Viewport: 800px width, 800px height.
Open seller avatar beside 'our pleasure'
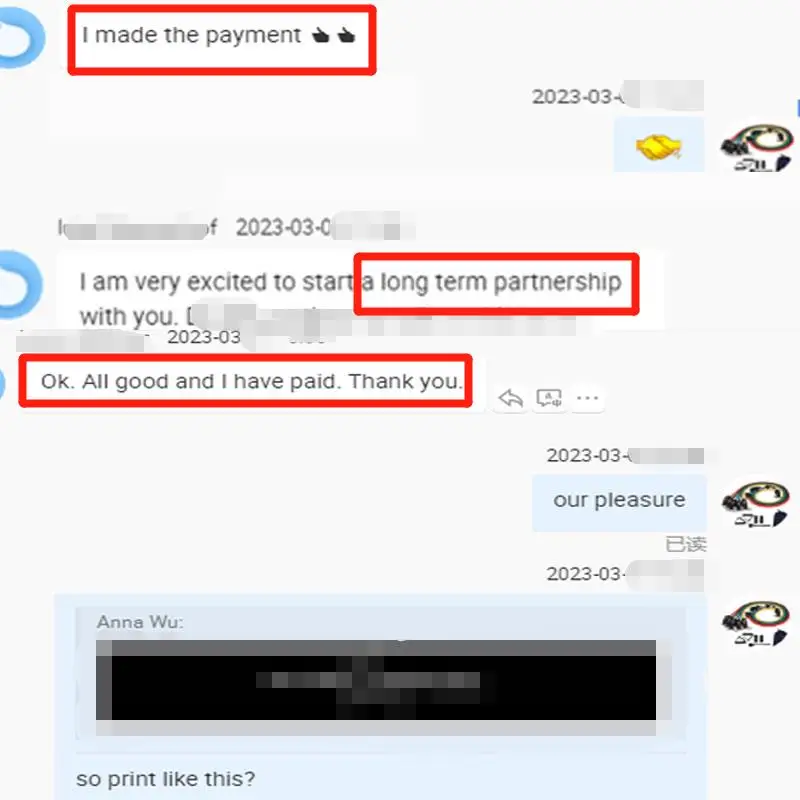coord(756,504)
